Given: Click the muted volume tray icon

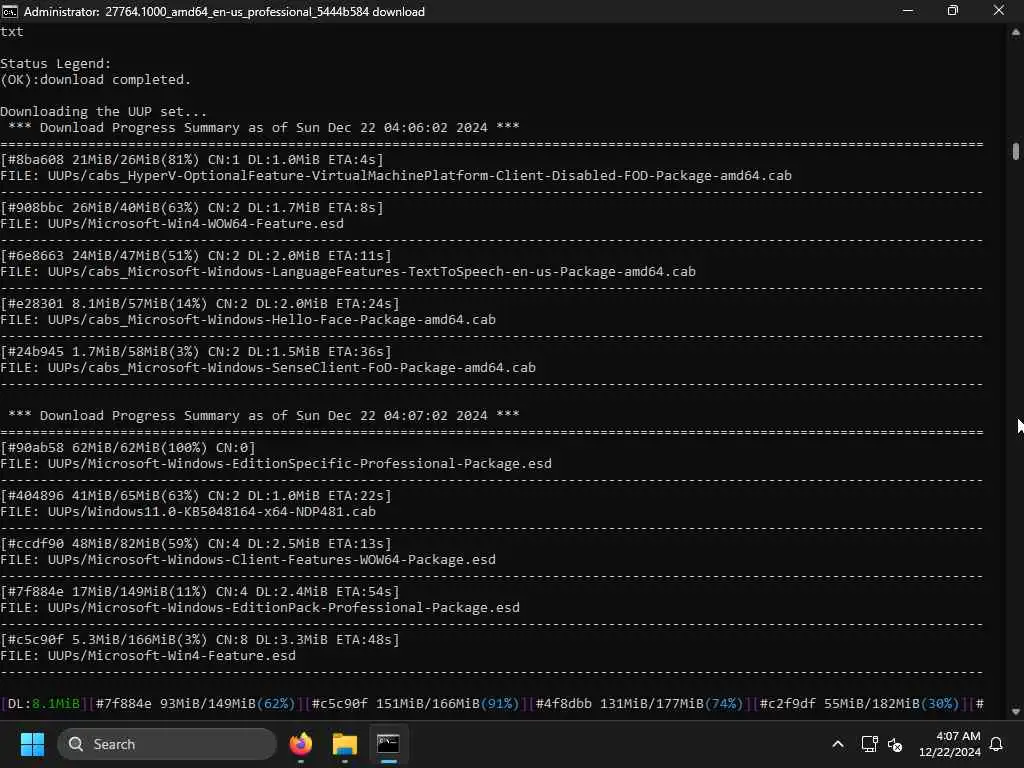Looking at the screenshot, I should pyautogui.click(x=895, y=744).
